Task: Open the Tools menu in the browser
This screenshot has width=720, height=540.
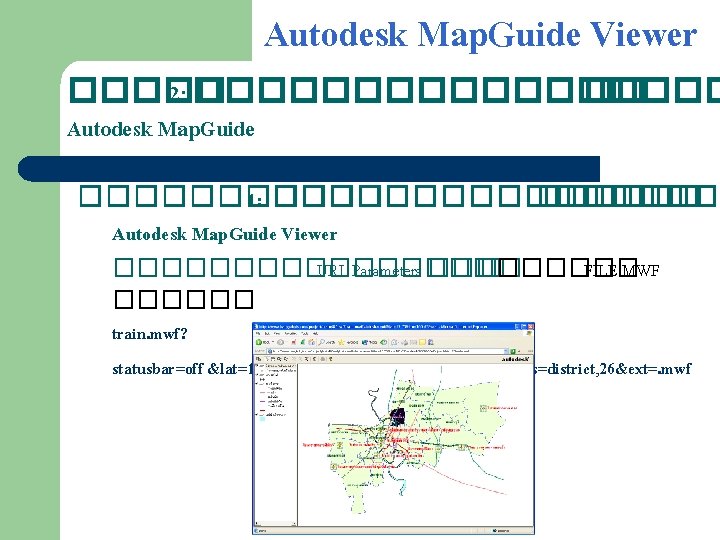Action: tap(304, 333)
